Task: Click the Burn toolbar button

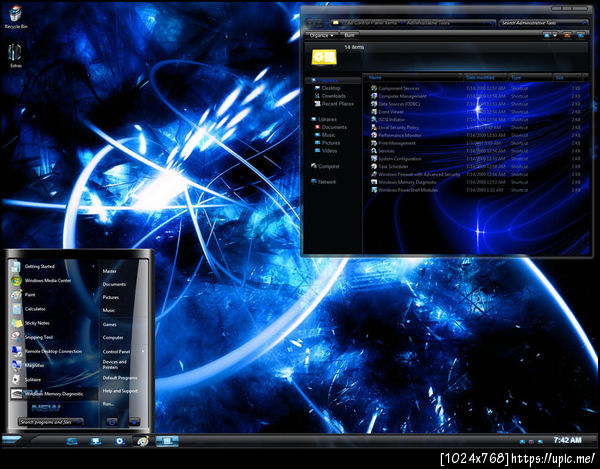Action: (x=349, y=35)
